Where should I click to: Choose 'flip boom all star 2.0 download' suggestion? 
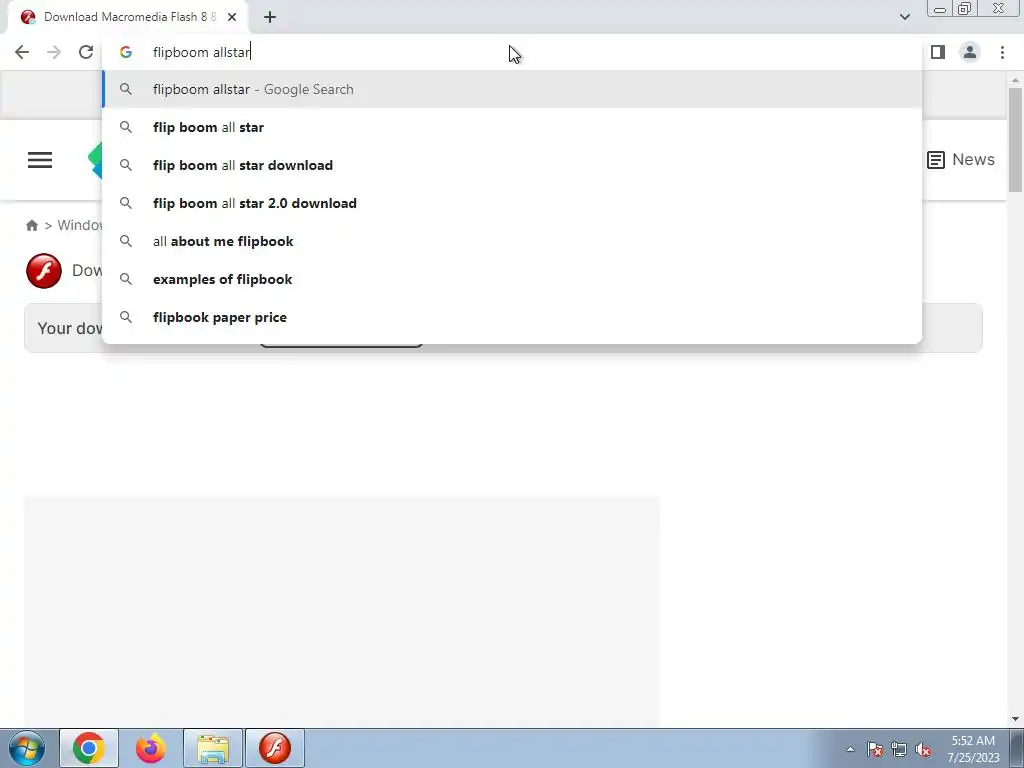pos(512,203)
